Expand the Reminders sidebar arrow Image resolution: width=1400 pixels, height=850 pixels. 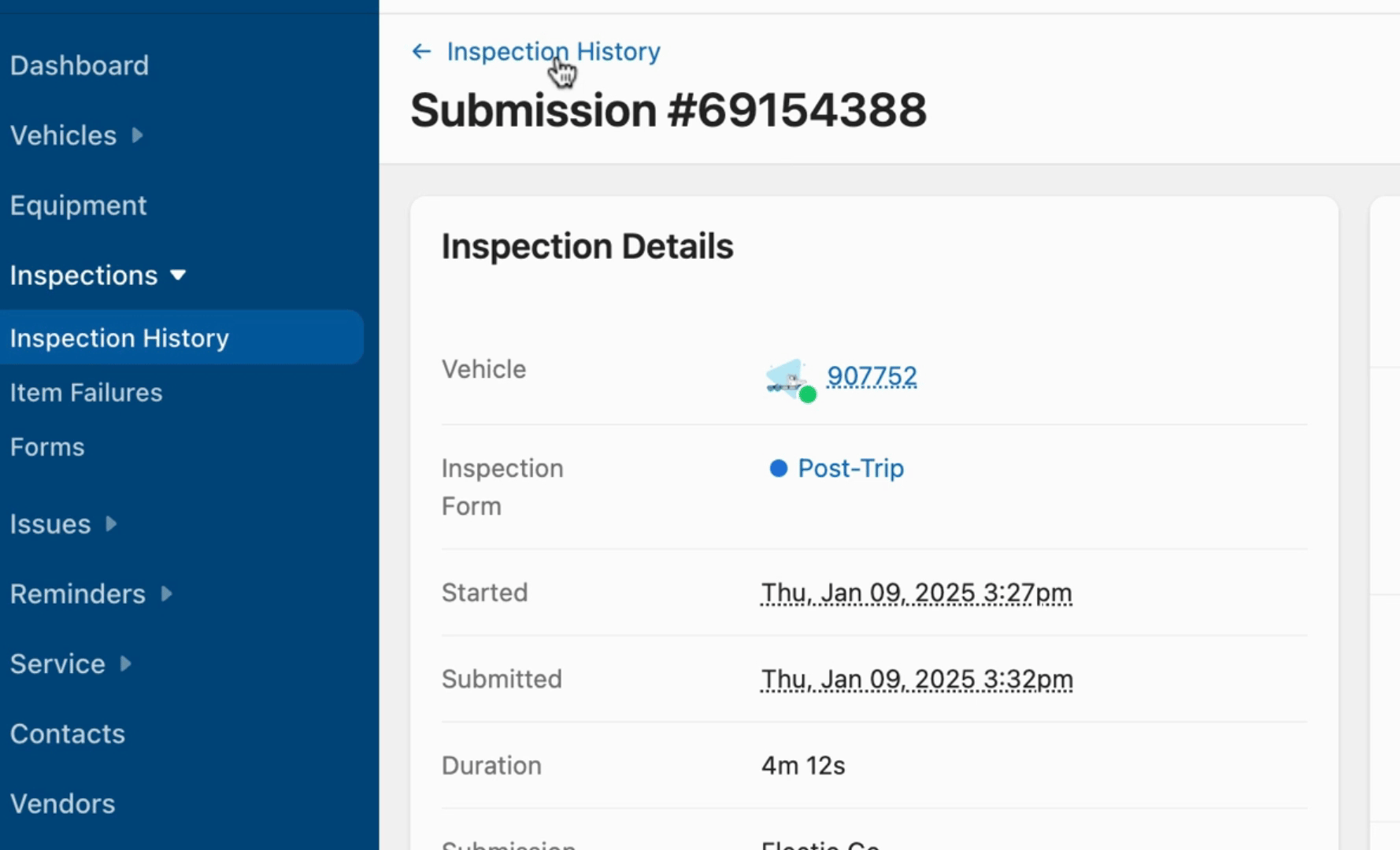[166, 594]
